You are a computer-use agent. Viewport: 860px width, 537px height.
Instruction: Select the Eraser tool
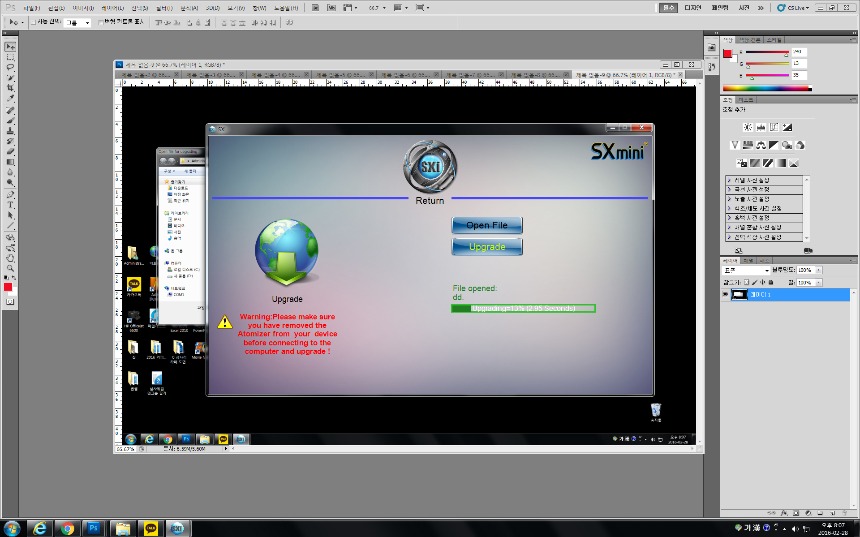pos(10,152)
